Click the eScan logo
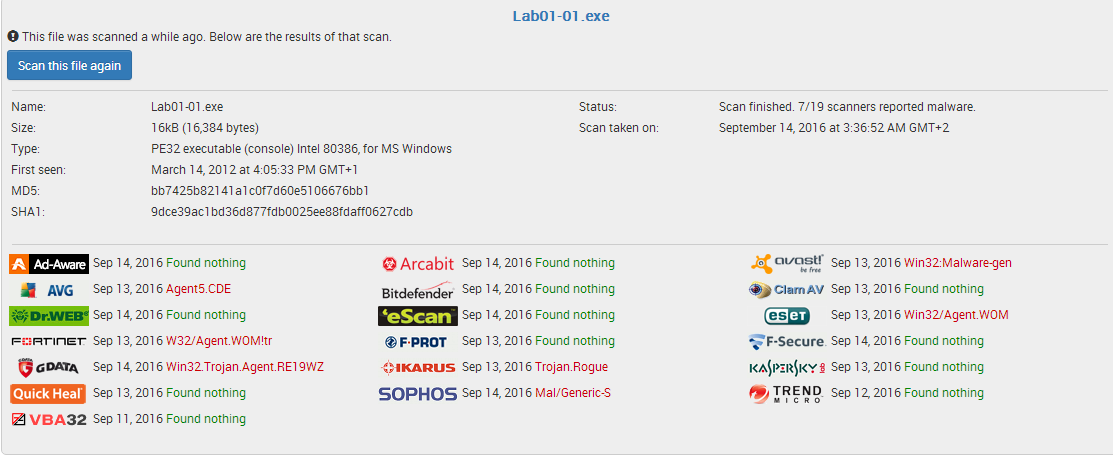This screenshot has height=465, width=1113. coord(418,316)
